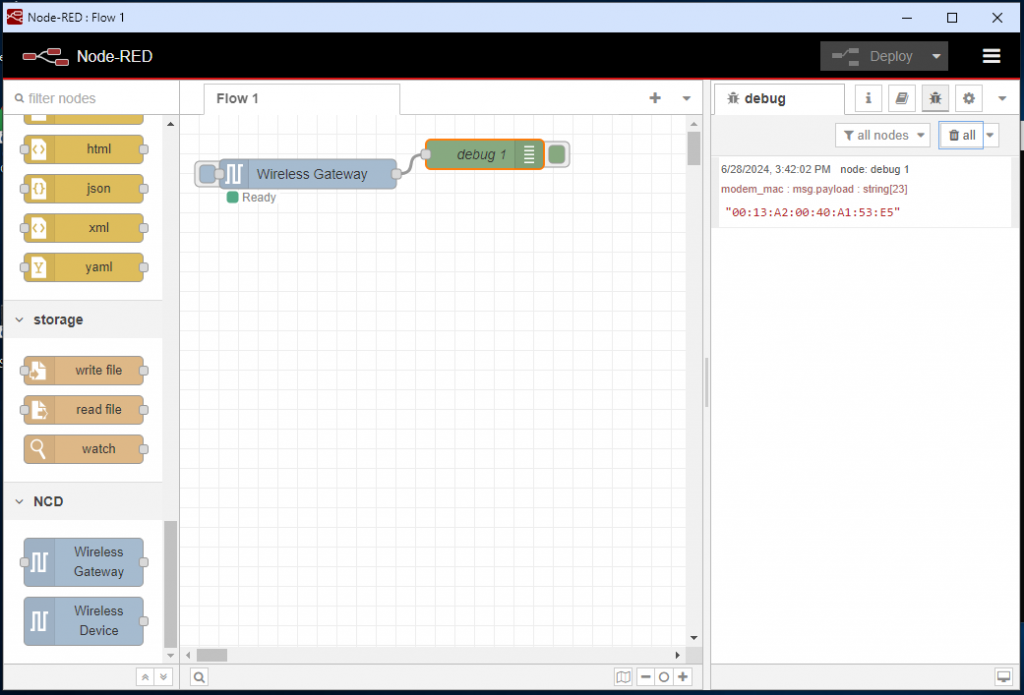Maximize the Node-RED window
Screen dimensions: 1024x695
click(952, 18)
